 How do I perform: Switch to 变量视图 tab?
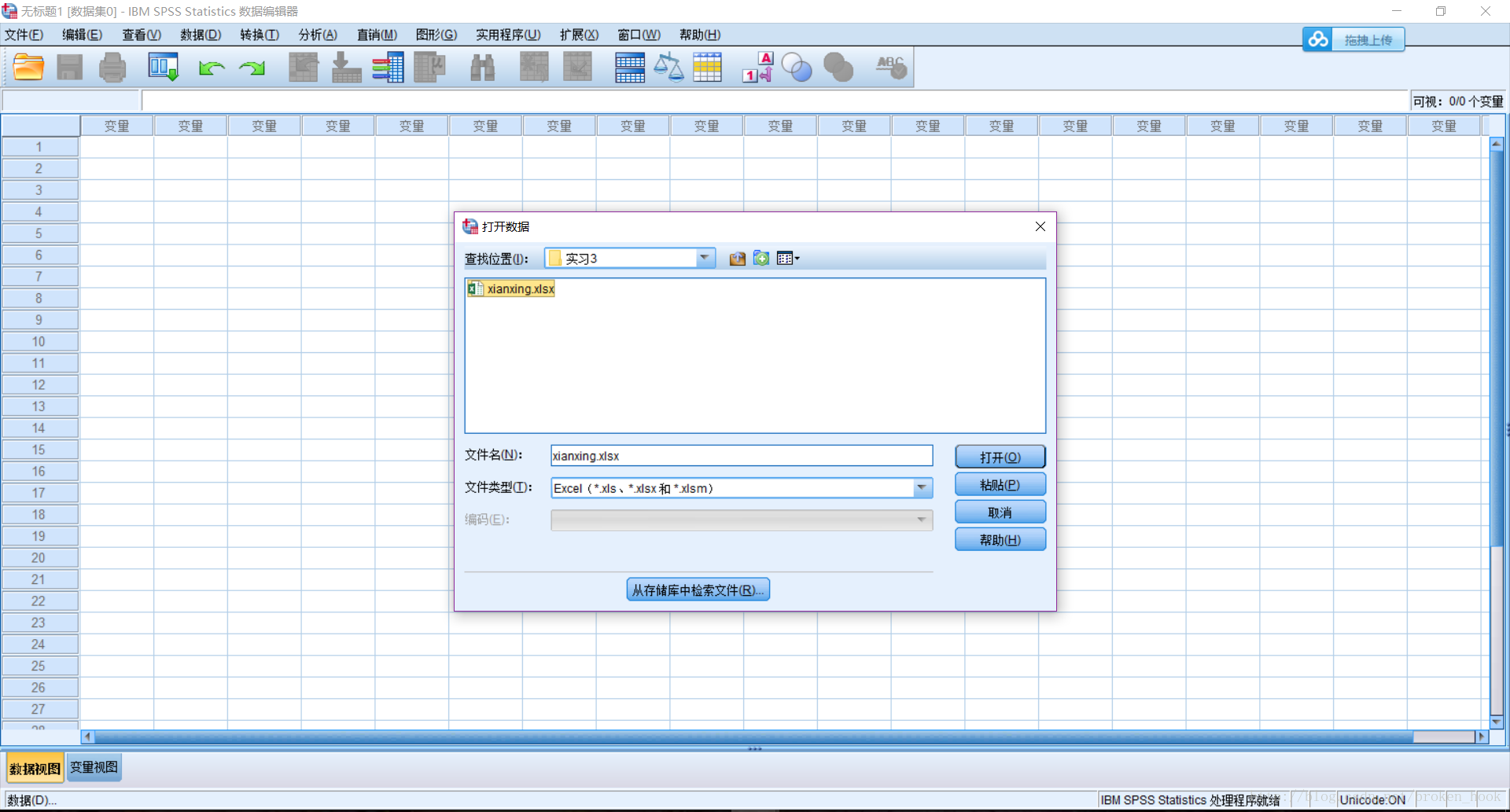click(94, 767)
